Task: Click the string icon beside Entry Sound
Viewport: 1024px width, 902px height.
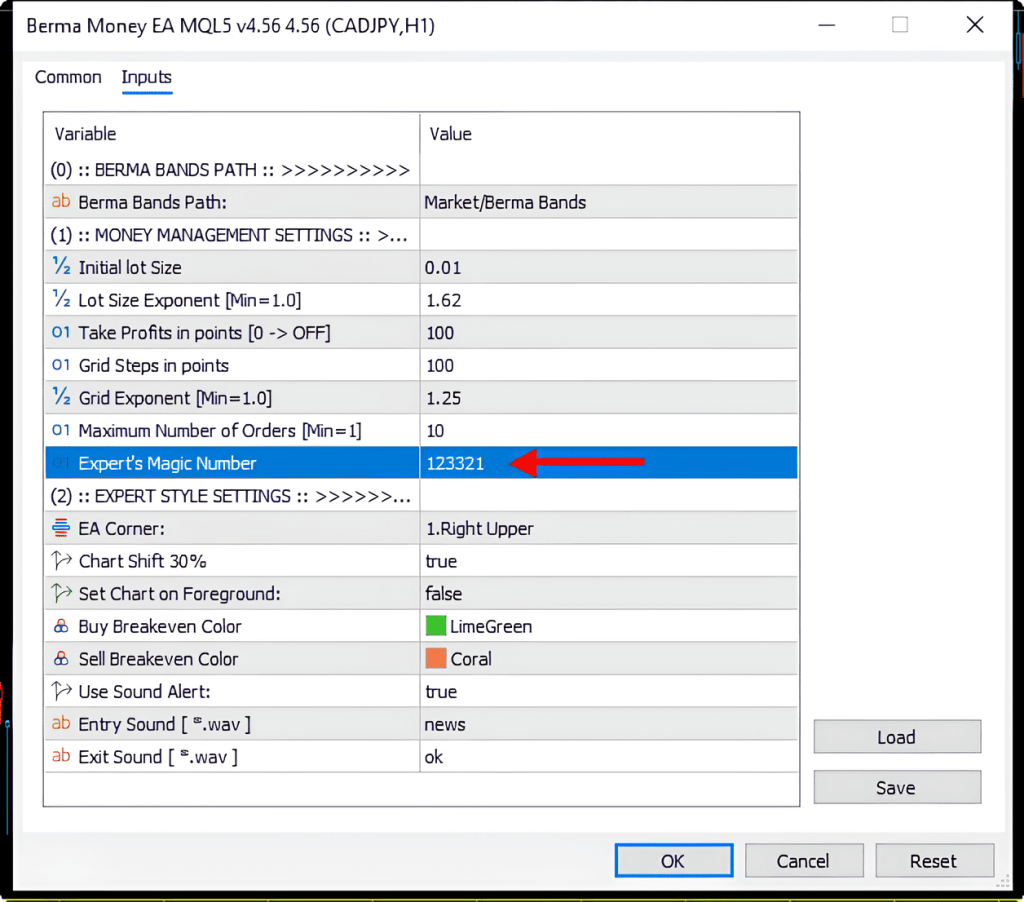Action: click(x=61, y=724)
